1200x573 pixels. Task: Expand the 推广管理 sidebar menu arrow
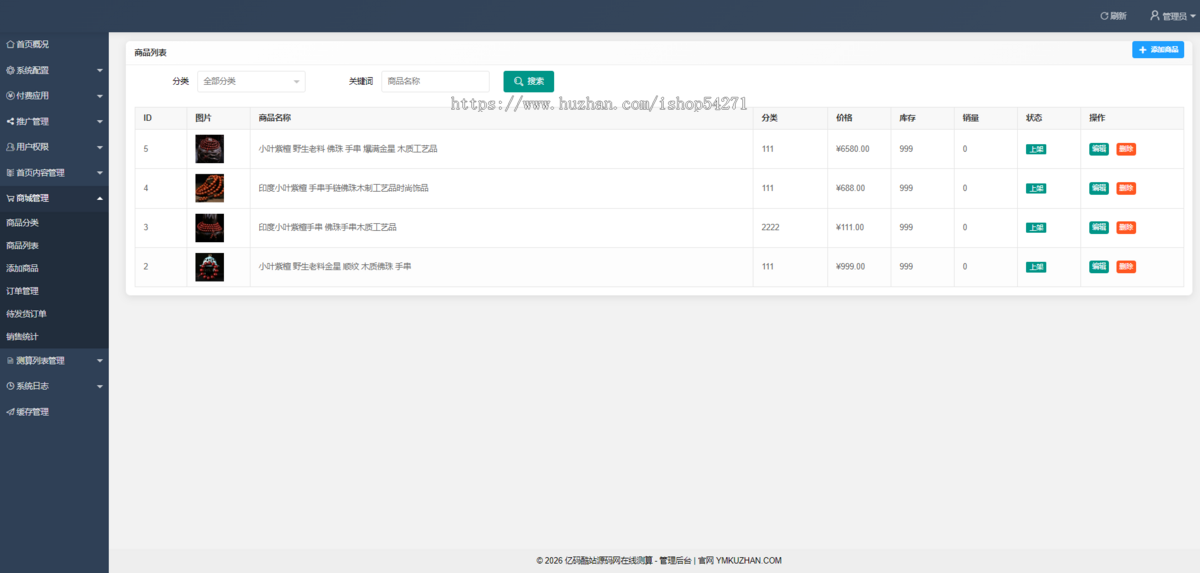100,122
